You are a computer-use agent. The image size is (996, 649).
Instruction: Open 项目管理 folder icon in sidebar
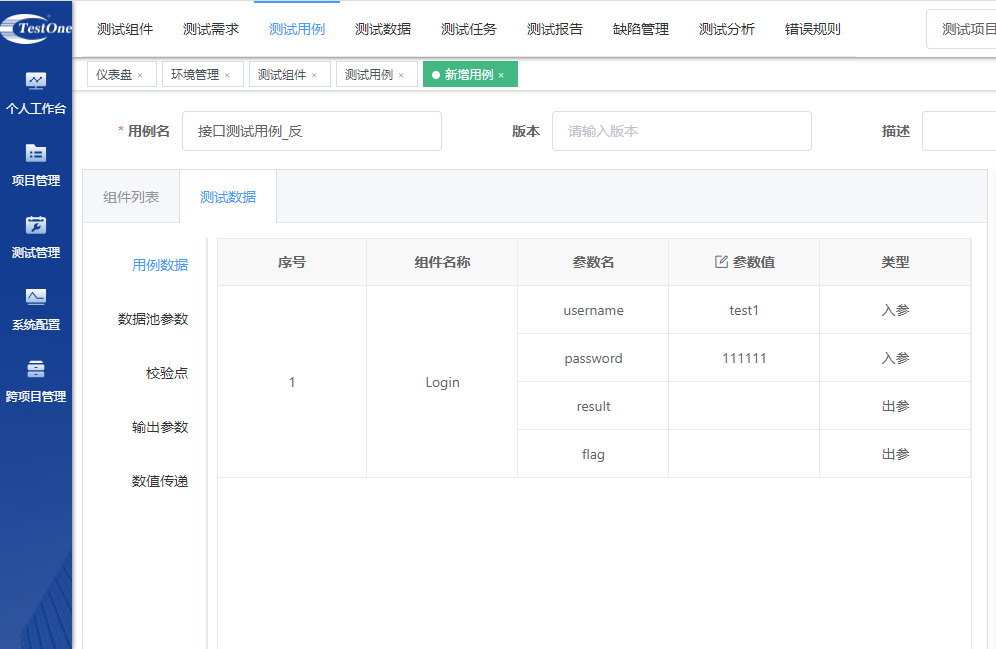36,153
